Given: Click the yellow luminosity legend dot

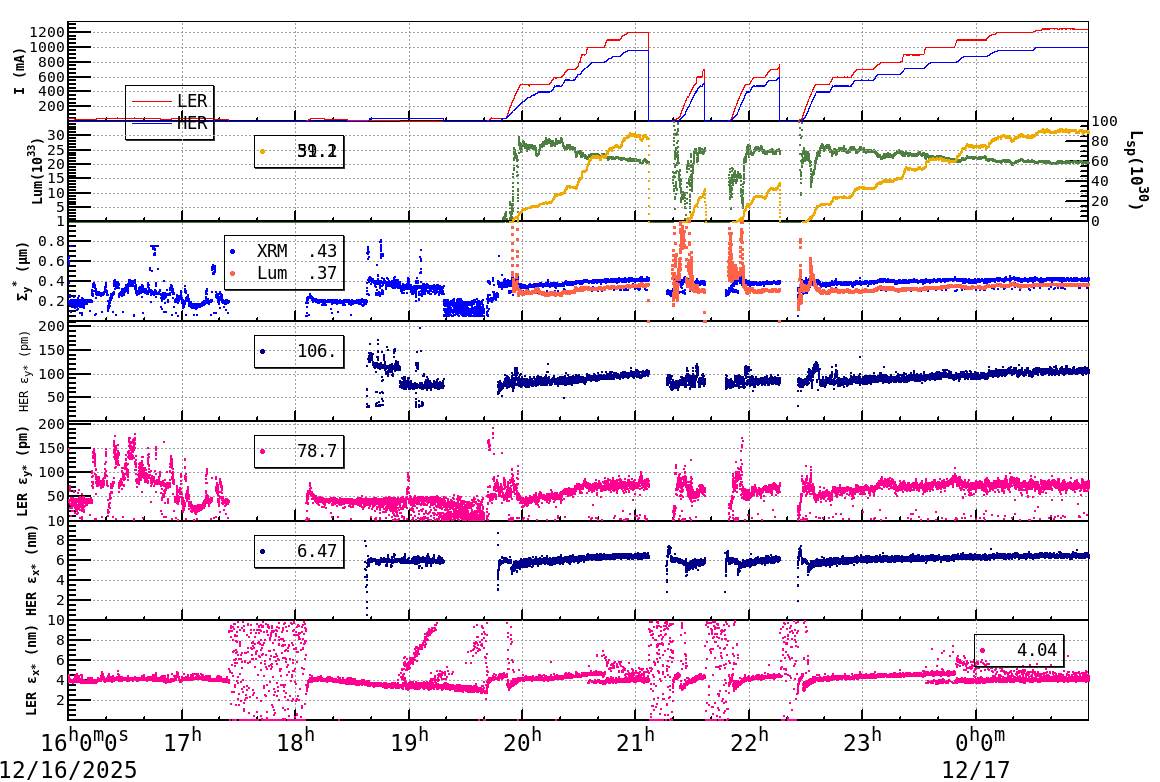Looking at the screenshot, I should [x=262, y=151].
